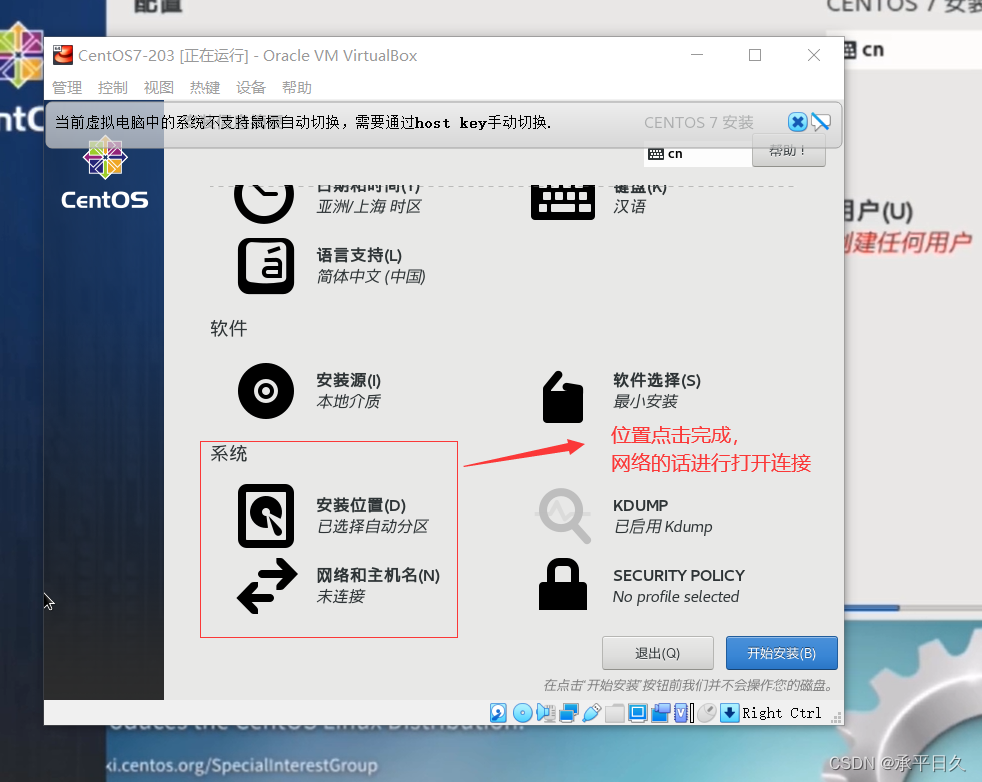Open 安装源(I) settings
This screenshot has height=782, width=982.
tap(348, 380)
